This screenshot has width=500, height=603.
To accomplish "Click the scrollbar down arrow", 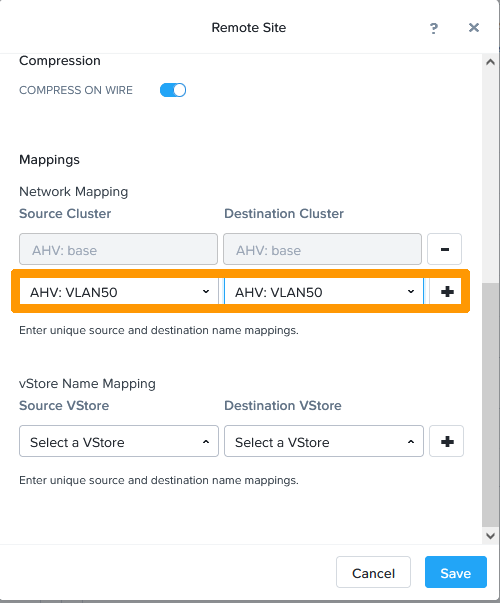I will [490, 536].
